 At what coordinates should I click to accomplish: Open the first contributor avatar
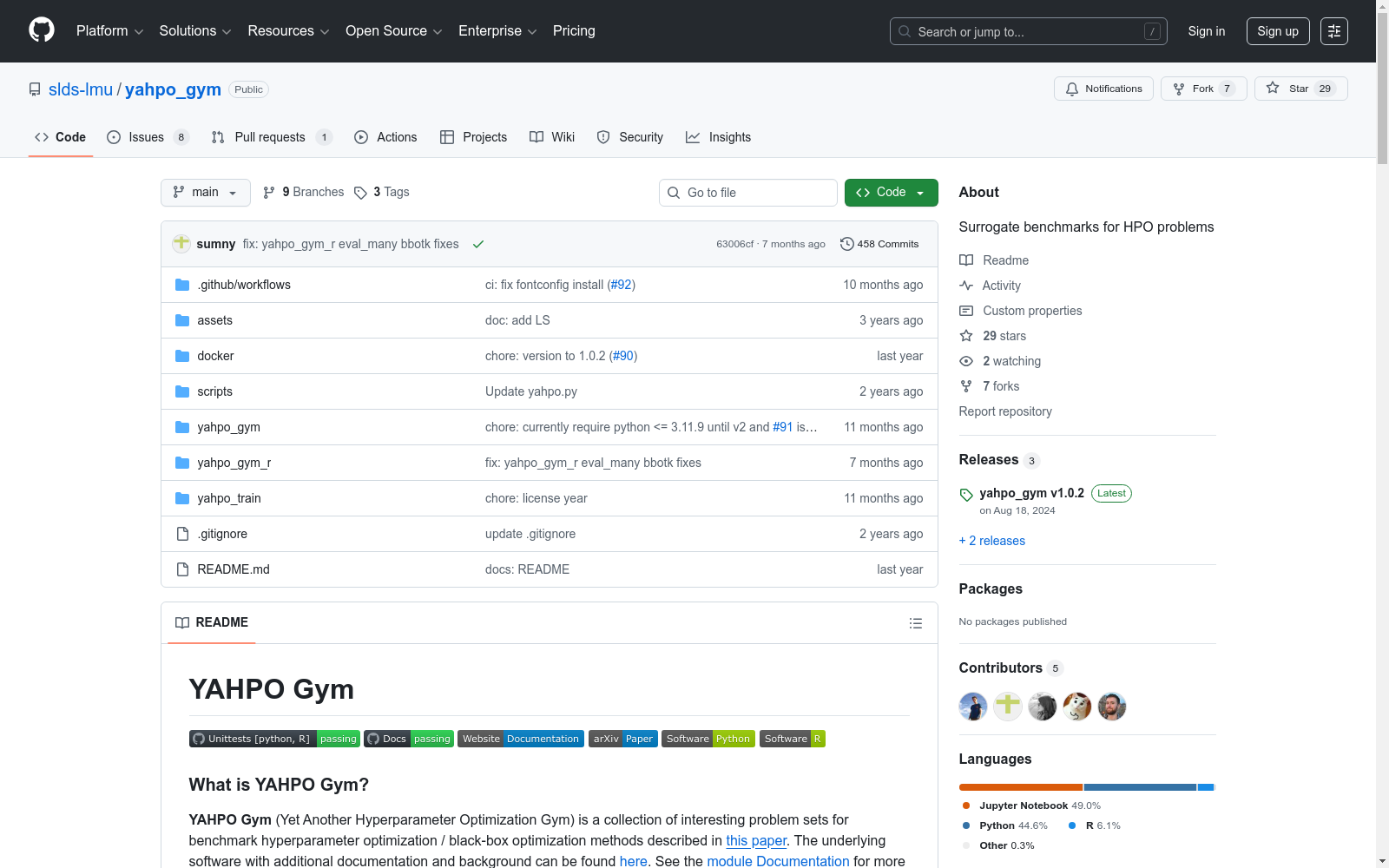click(973, 707)
